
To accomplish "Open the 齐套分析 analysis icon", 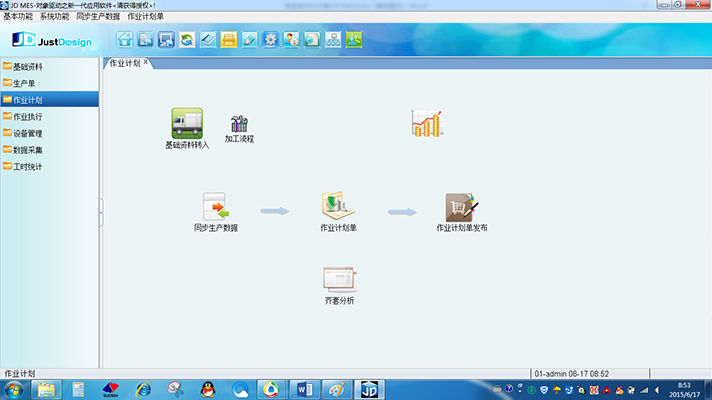I will click(x=339, y=280).
